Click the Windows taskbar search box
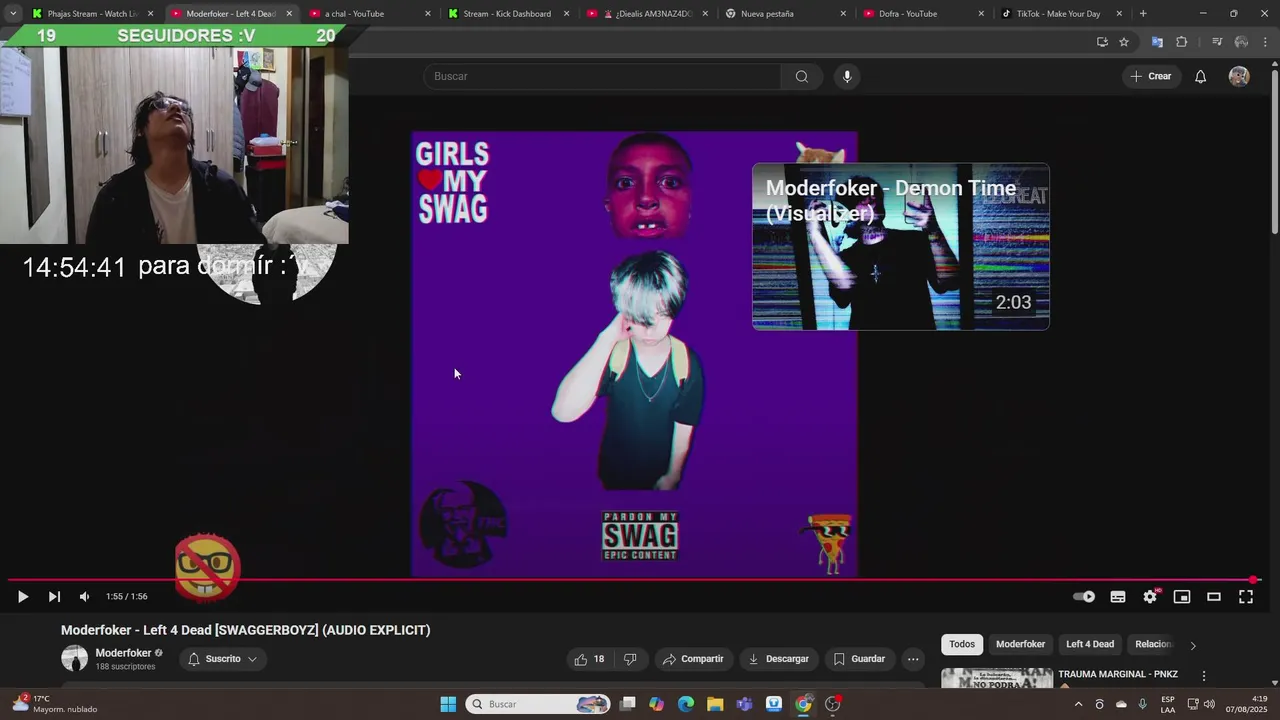1280x720 pixels. pyautogui.click(x=538, y=704)
